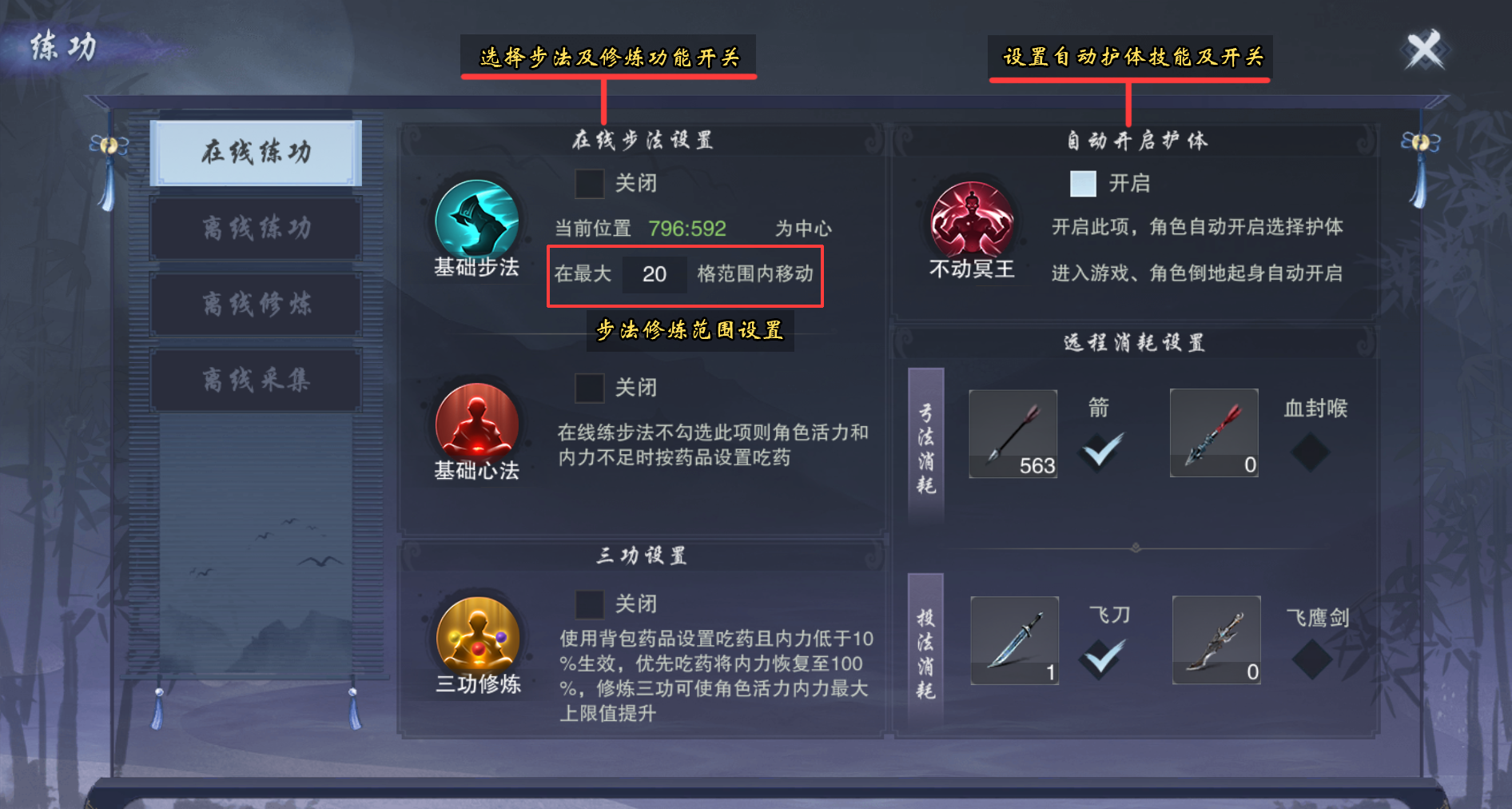Uncheck the 箭 consumption checkmark
Screen dimensions: 1512x809
click(x=1100, y=451)
